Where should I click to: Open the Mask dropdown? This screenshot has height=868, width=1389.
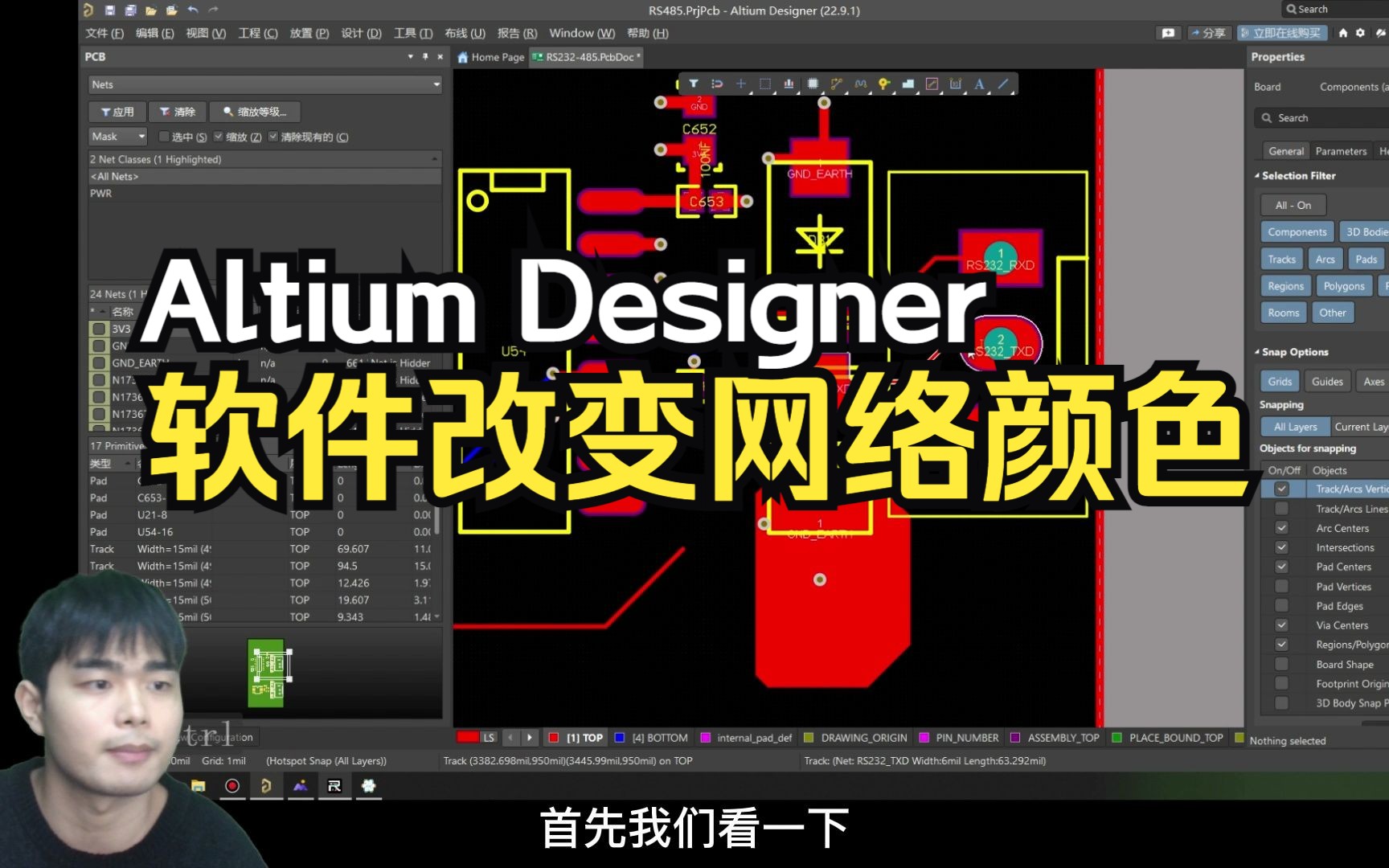point(117,137)
